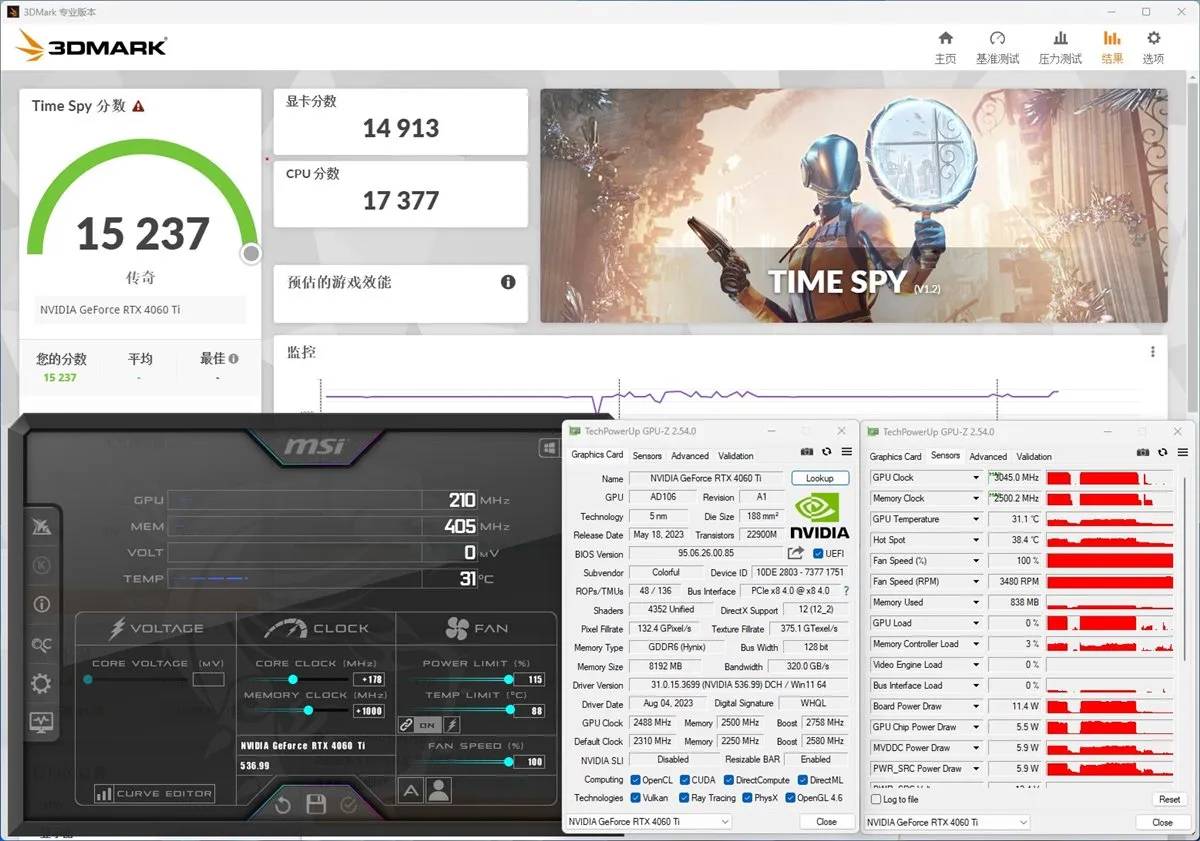Apply settings with checkmark icon in Afterburner
This screenshot has height=841, width=1200.
click(348, 804)
